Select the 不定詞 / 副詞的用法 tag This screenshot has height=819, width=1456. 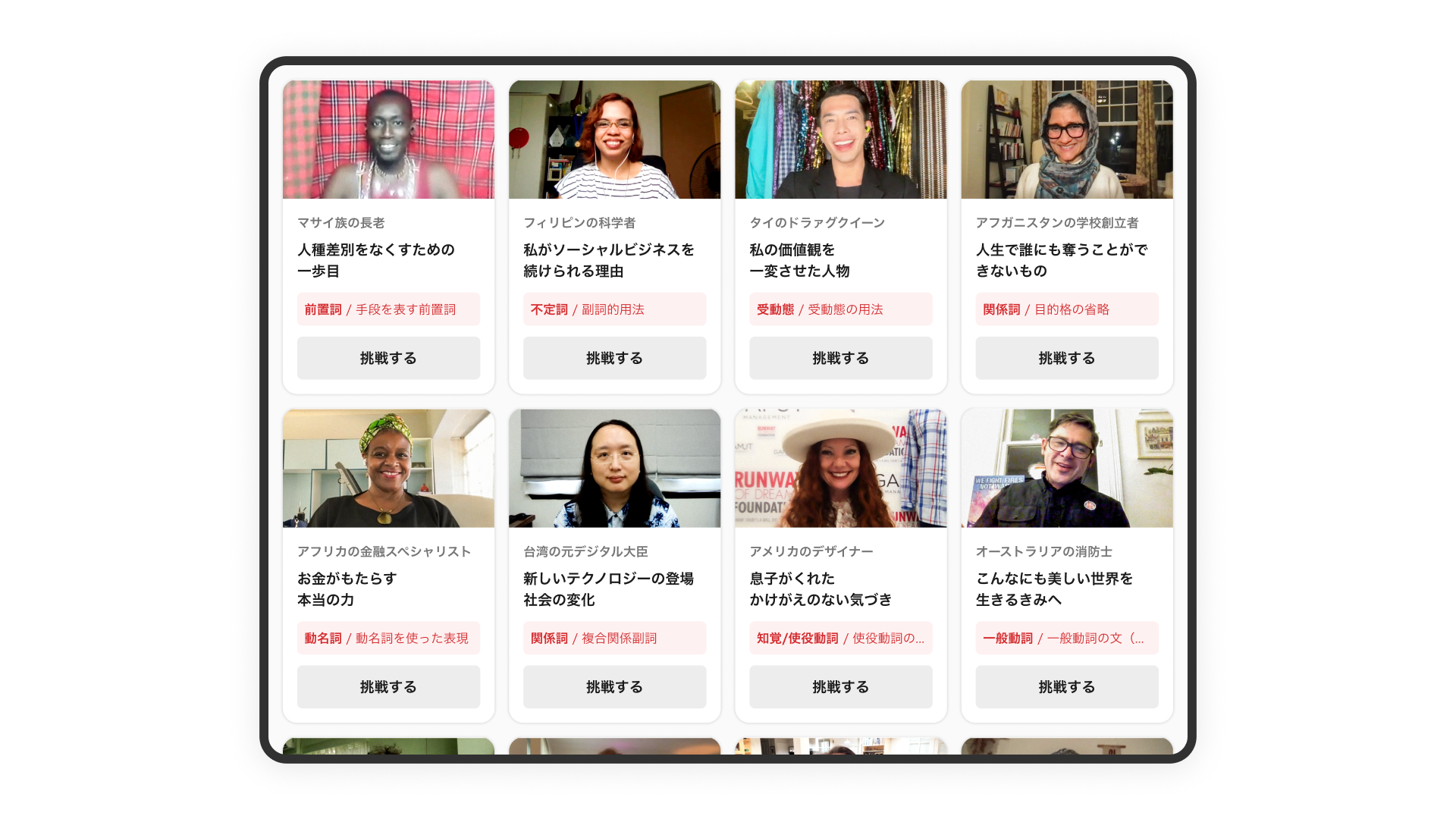pos(614,309)
